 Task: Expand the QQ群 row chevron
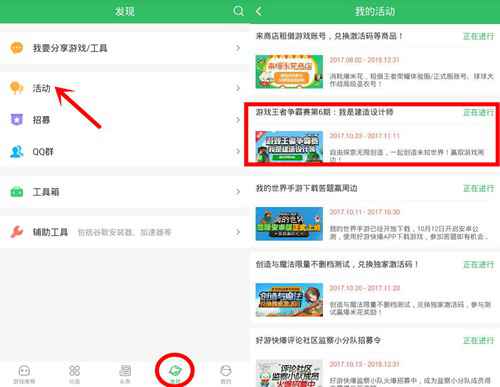point(238,152)
